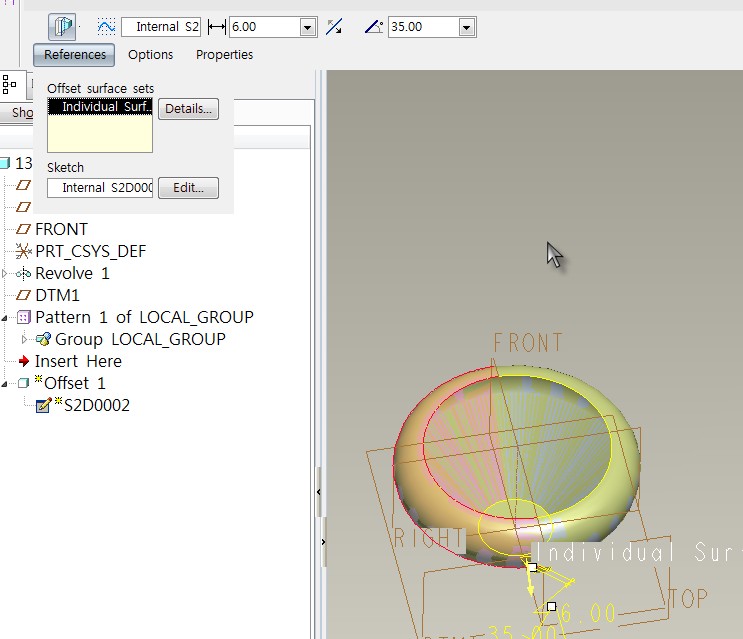
Task: Select DTM1 in the model tree
Action: [57, 296]
